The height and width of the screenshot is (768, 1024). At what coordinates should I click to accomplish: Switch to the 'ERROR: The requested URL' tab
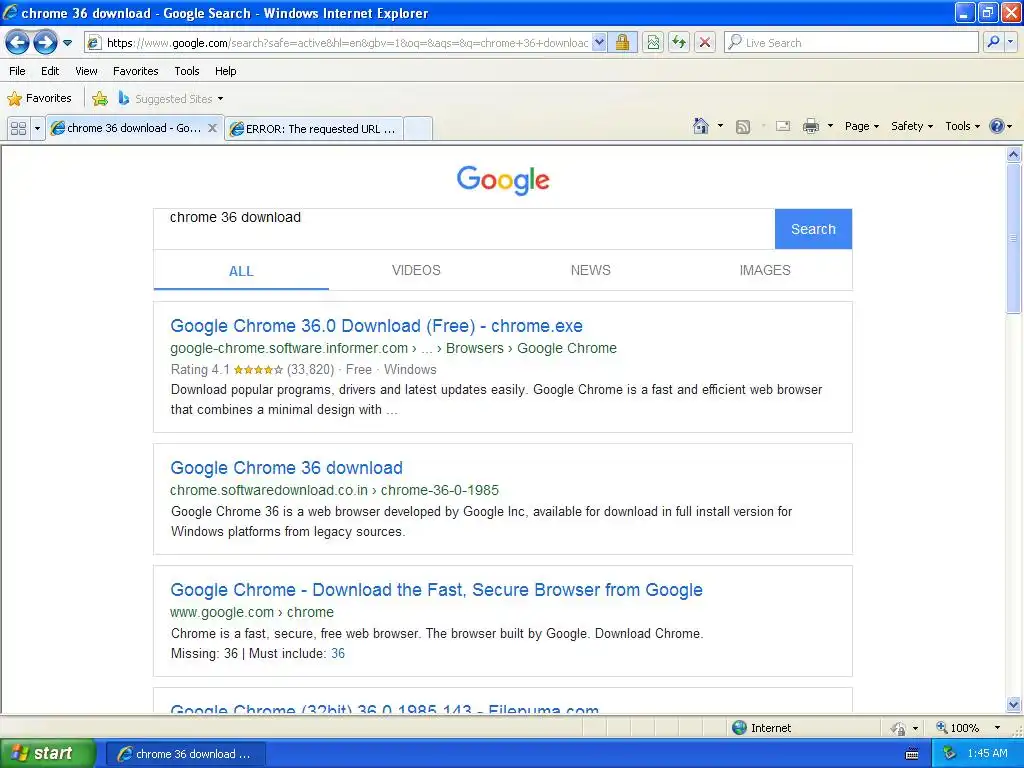click(x=313, y=129)
